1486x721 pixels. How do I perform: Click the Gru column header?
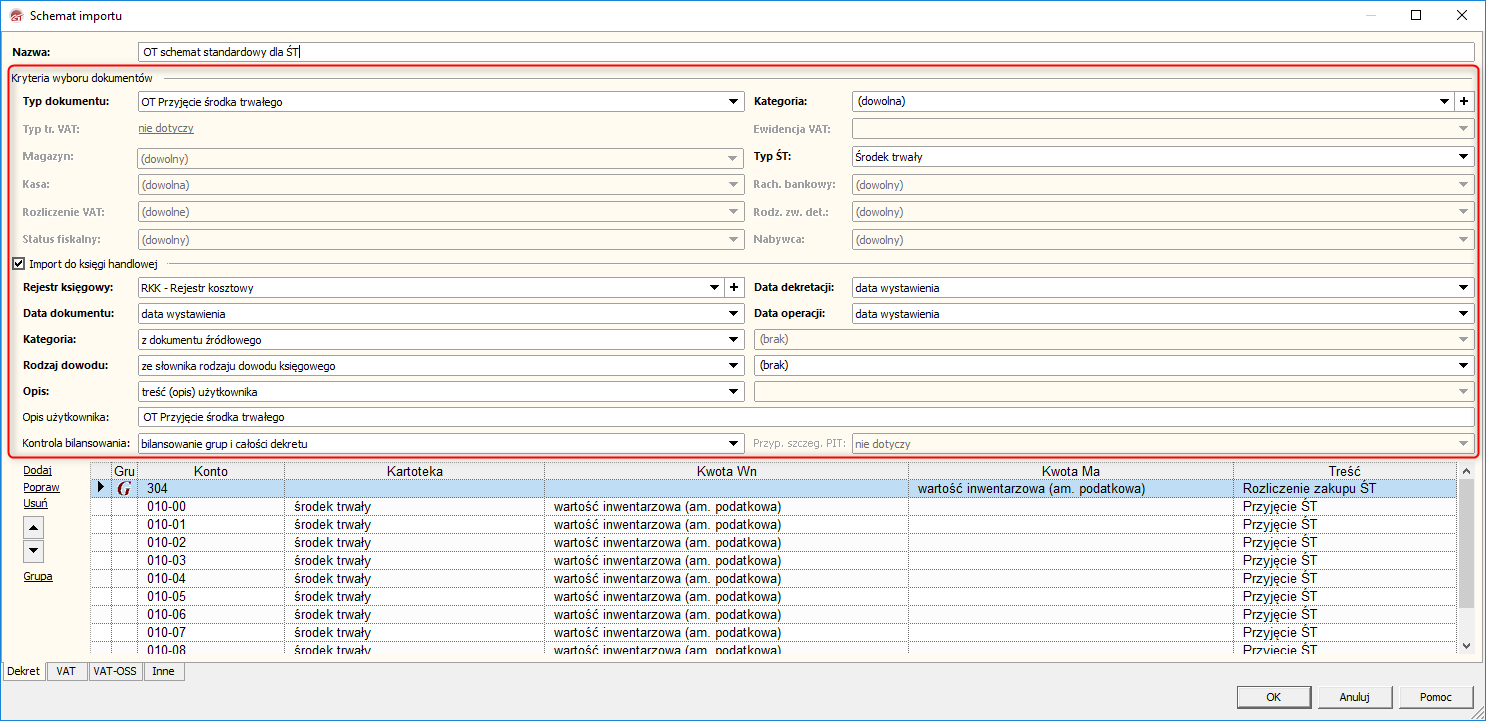tap(124, 471)
